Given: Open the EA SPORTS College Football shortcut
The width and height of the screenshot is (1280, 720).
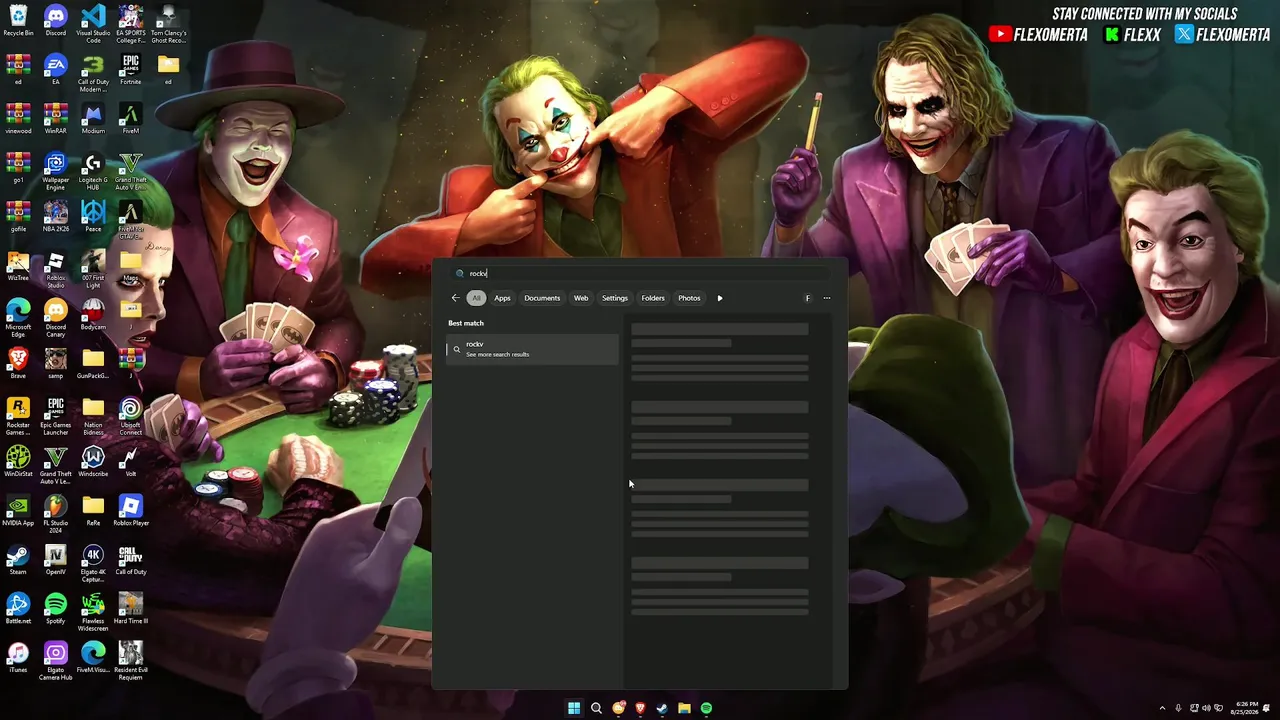Looking at the screenshot, I should pos(131,23).
